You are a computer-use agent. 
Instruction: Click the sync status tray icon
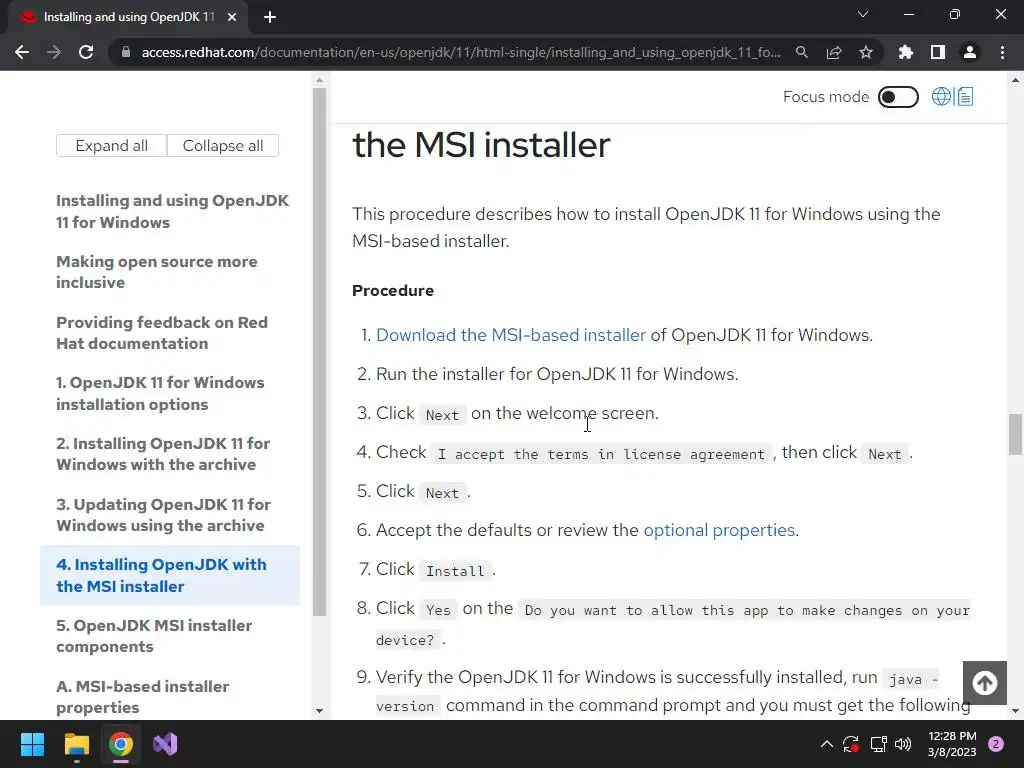pos(851,744)
